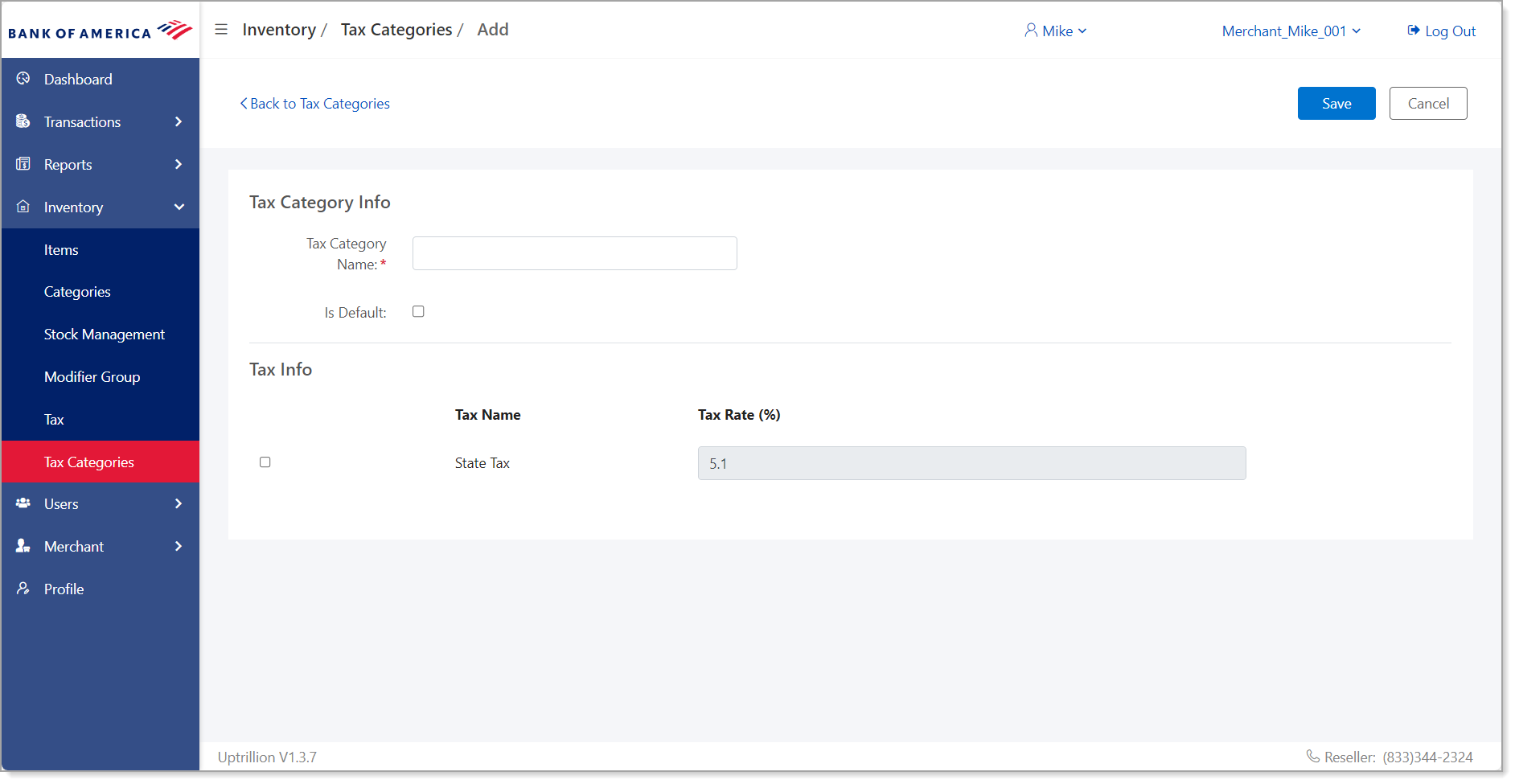Click the Log Out arrow icon

(1414, 31)
